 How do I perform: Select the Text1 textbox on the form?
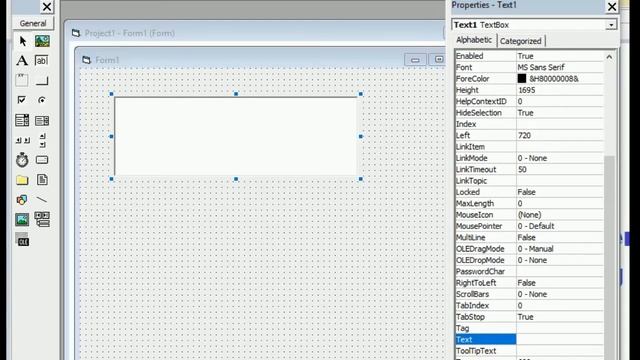[x=236, y=136]
